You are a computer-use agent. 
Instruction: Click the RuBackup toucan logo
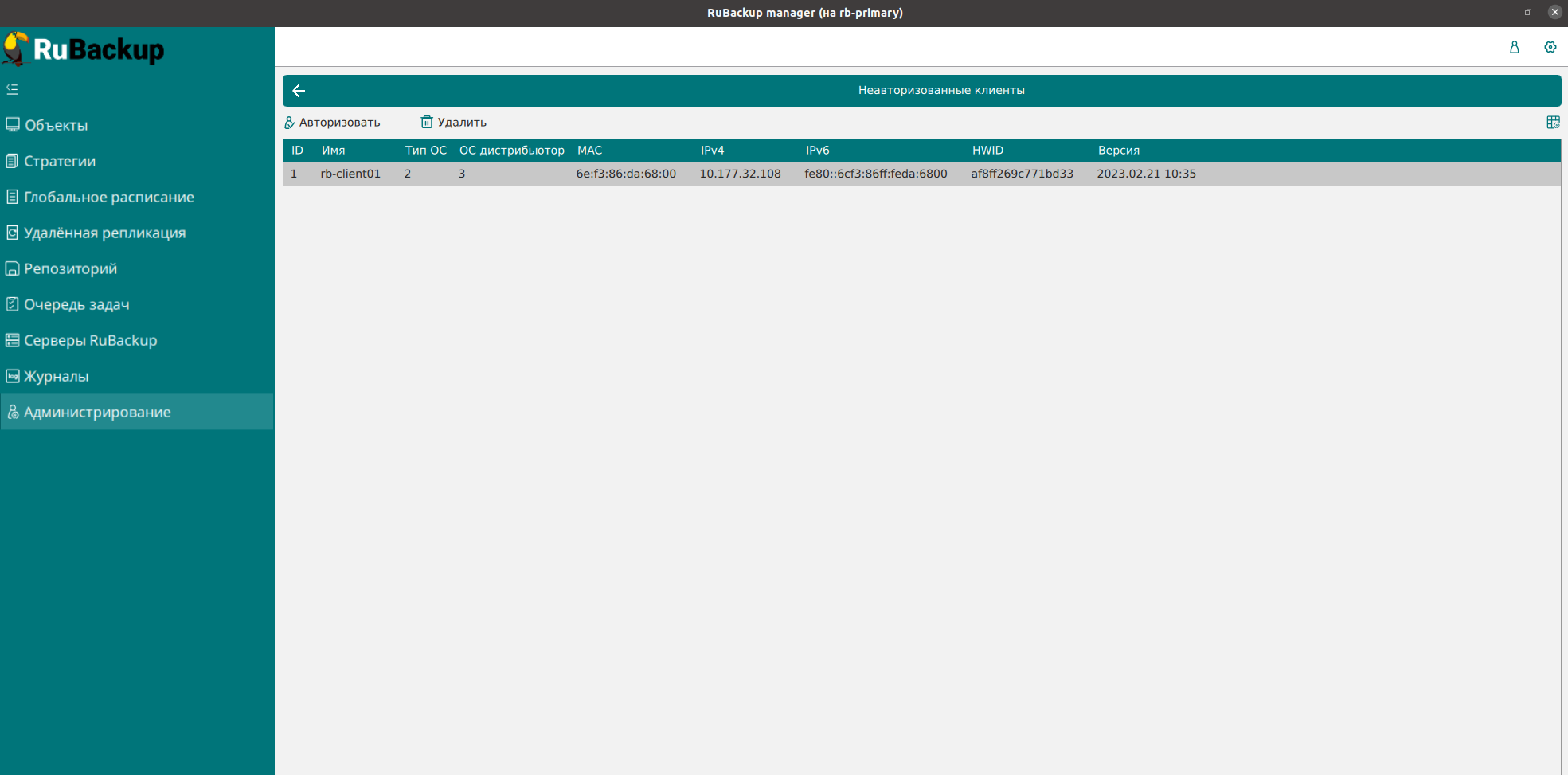pyautogui.click(x=16, y=49)
